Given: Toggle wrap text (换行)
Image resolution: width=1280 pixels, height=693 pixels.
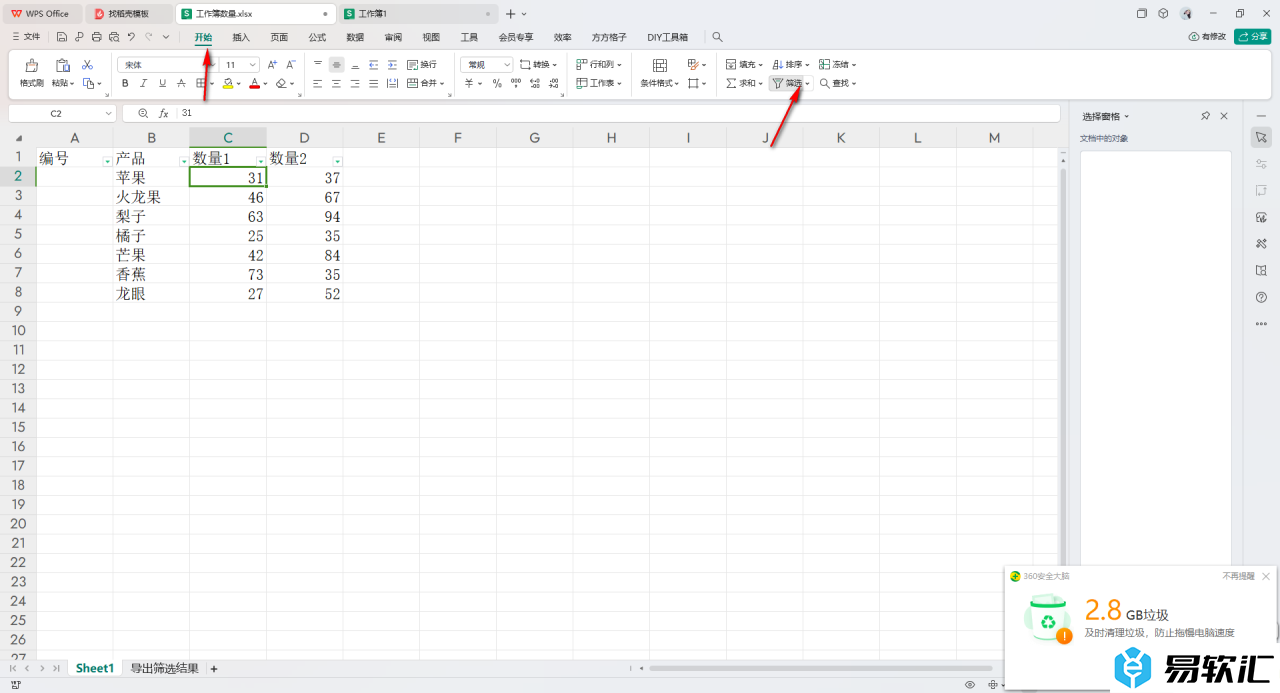Looking at the screenshot, I should pos(421,64).
